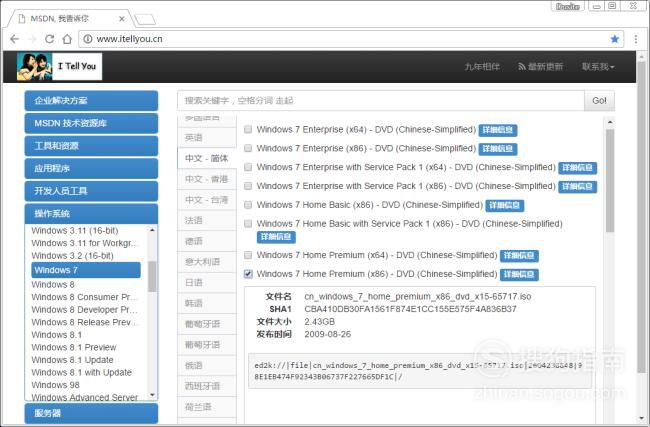This screenshot has width=650, height=427.
Task: Check Windows 7 Enterprise (x64) DVD checkbox
Action: point(248,130)
